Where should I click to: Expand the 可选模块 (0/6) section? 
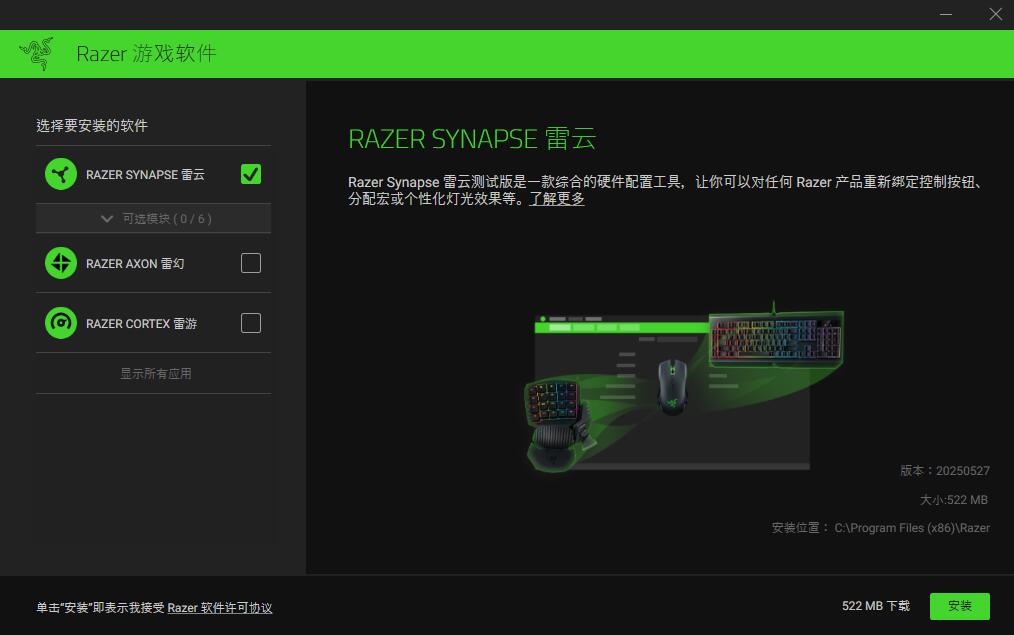(x=153, y=219)
